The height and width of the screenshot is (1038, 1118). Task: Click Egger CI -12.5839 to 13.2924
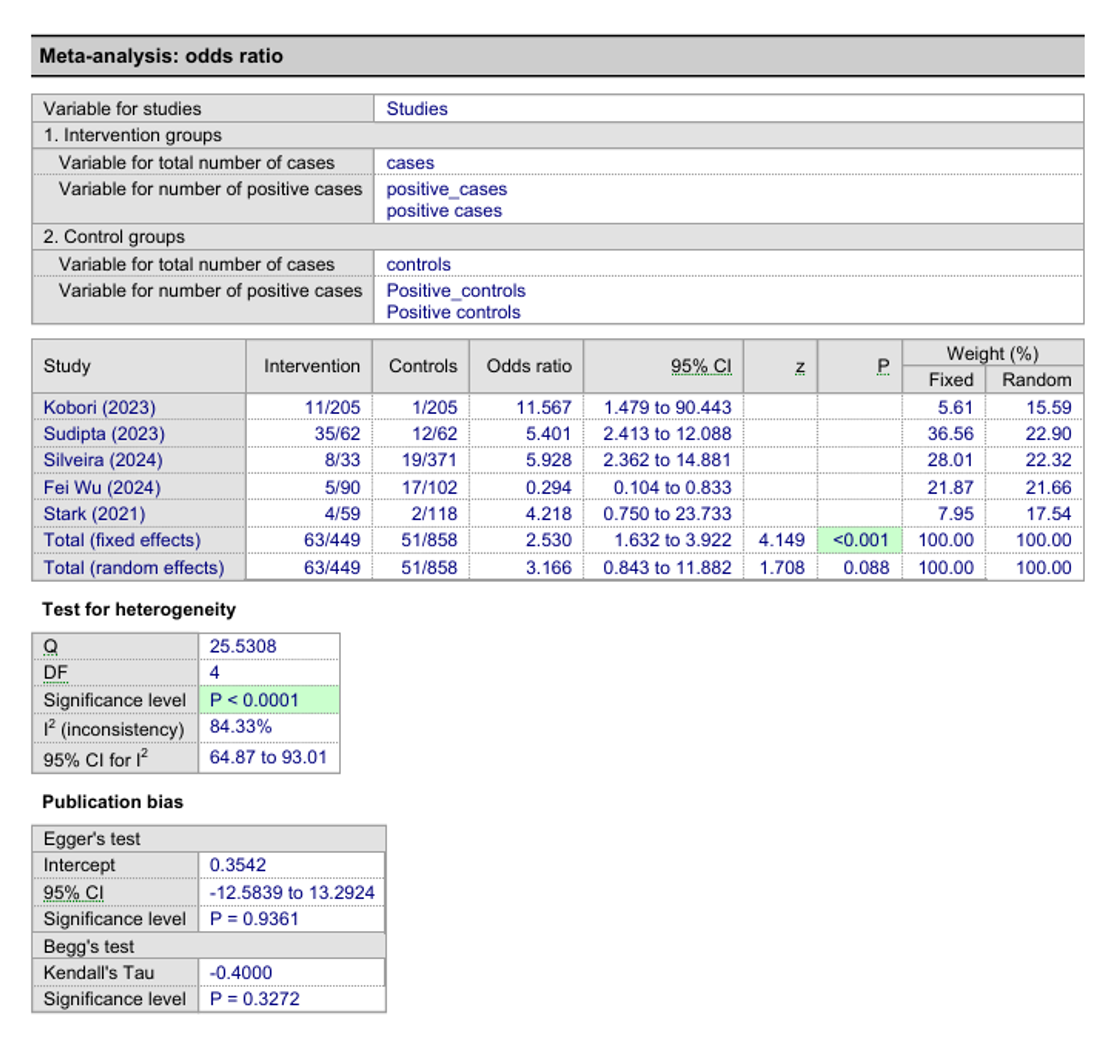tap(292, 893)
